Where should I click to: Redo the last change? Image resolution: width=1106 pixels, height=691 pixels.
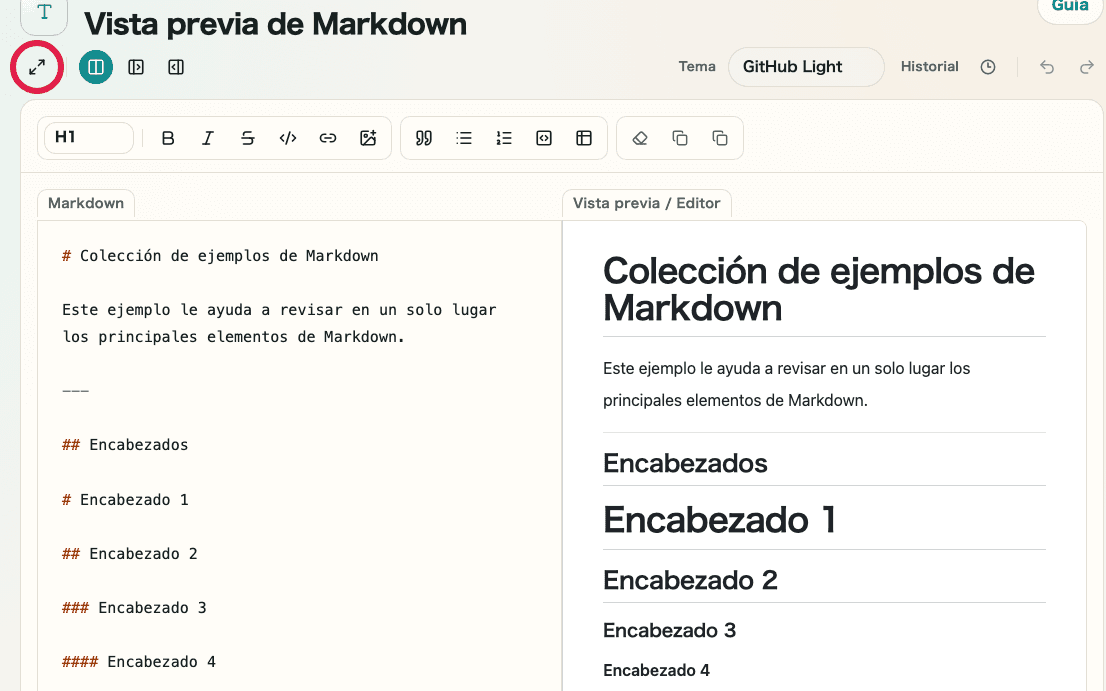(1086, 67)
